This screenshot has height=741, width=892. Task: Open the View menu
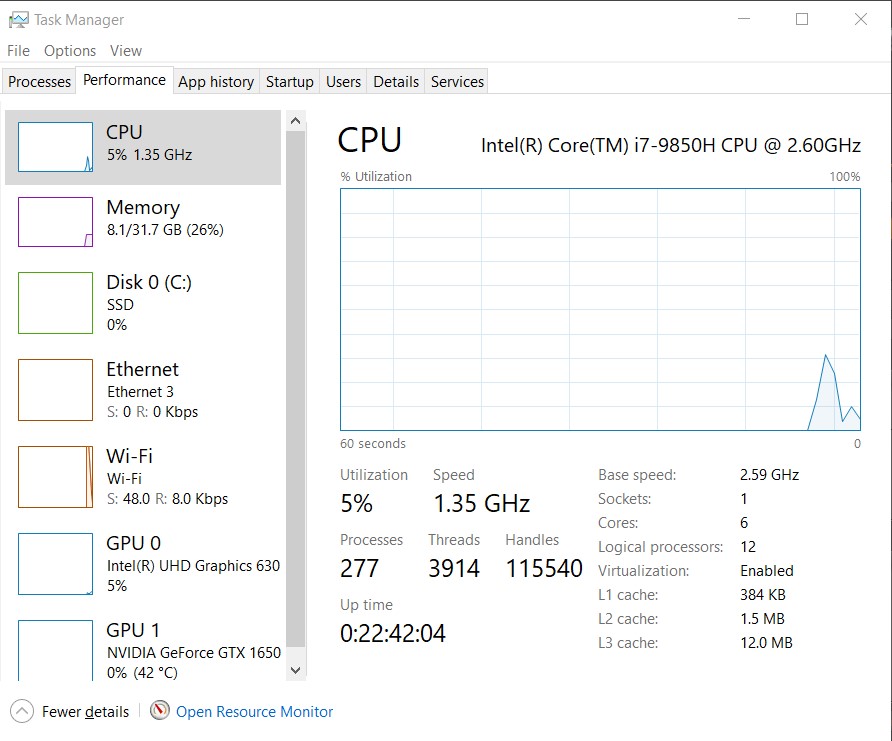pyautogui.click(x=126, y=51)
